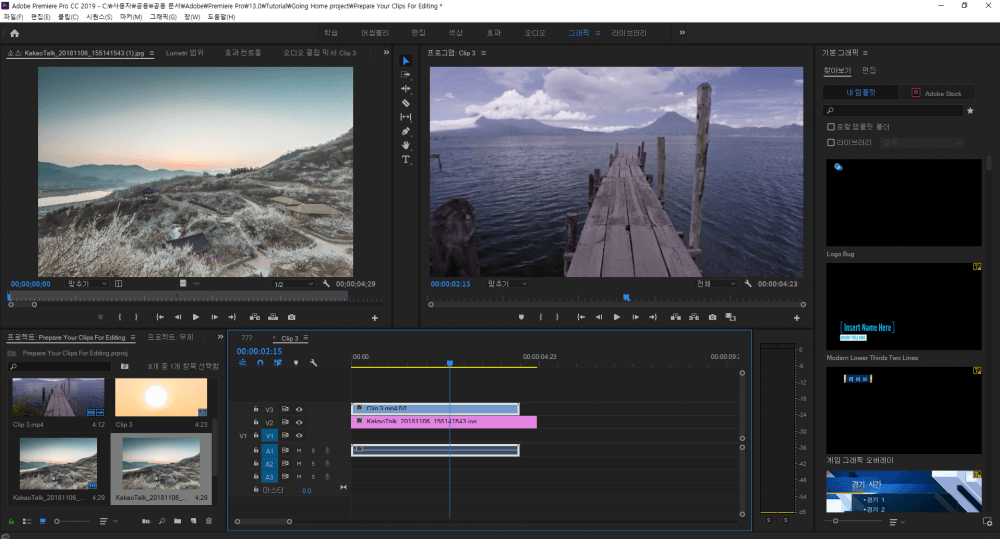The width and height of the screenshot is (1000, 539).
Task: Click Insert button in Source monitor
Action: pyautogui.click(x=254, y=317)
